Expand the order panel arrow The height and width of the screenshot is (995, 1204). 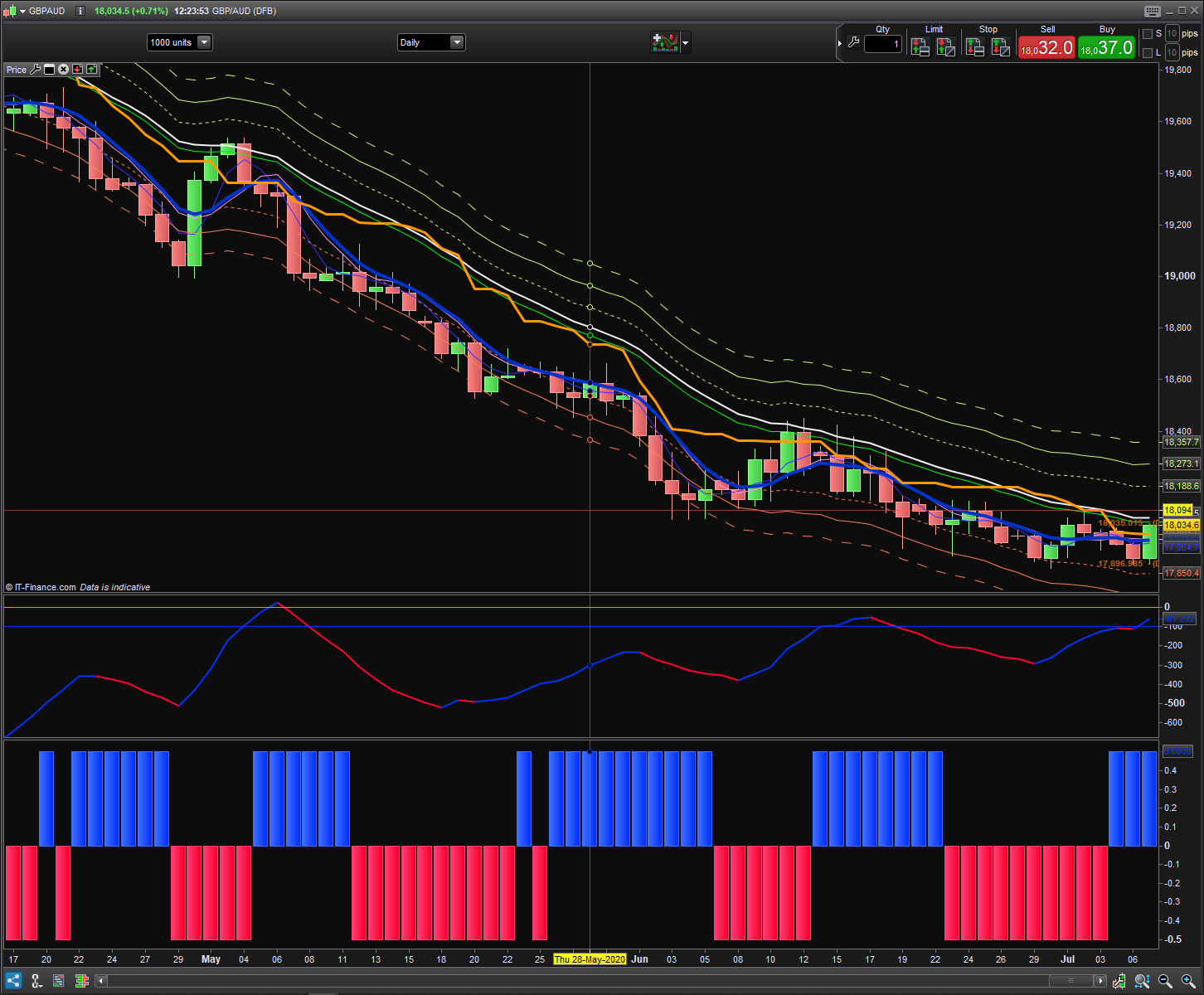click(840, 42)
